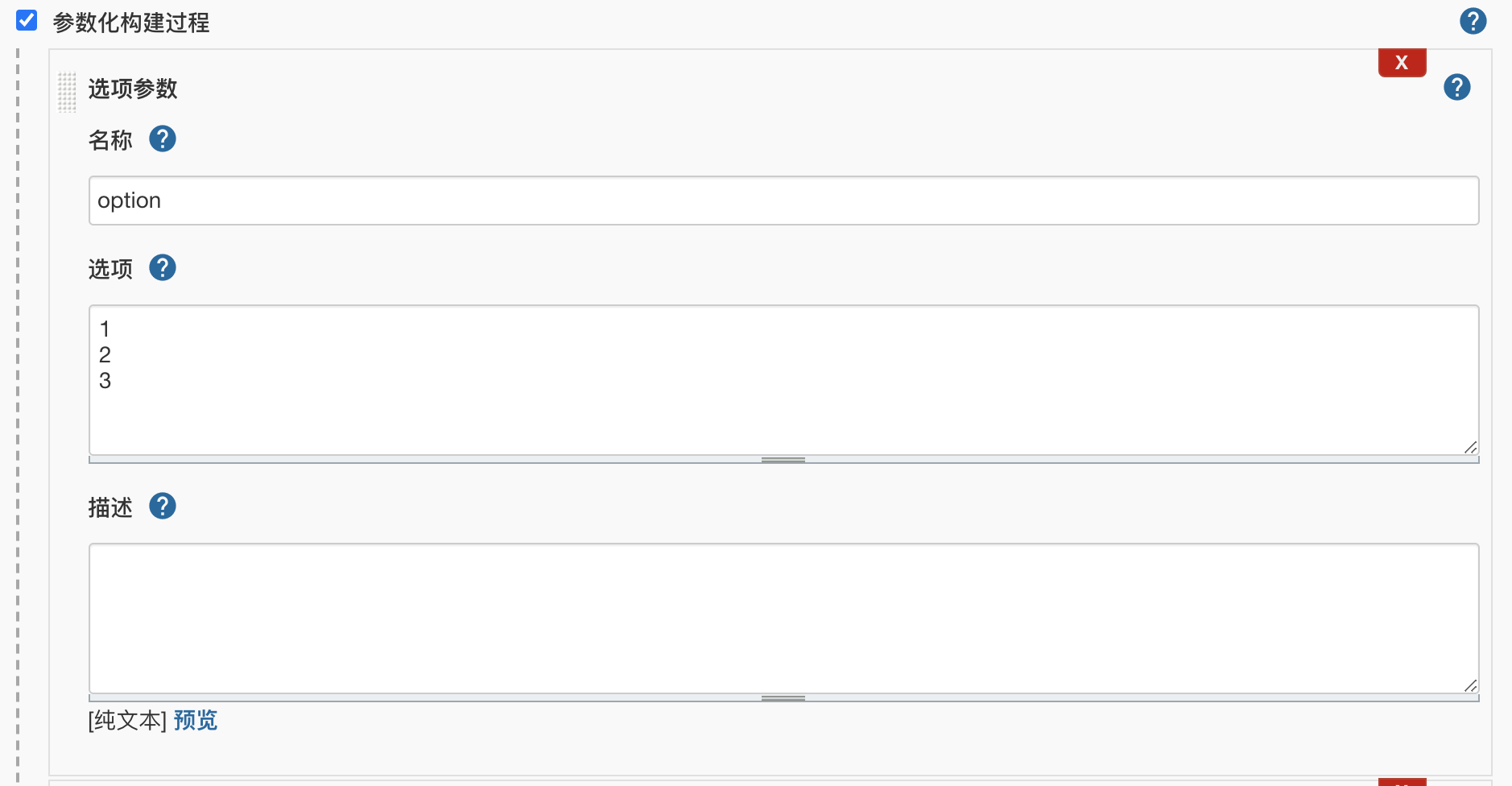Click the 参数化构建过程 label text

[131, 23]
